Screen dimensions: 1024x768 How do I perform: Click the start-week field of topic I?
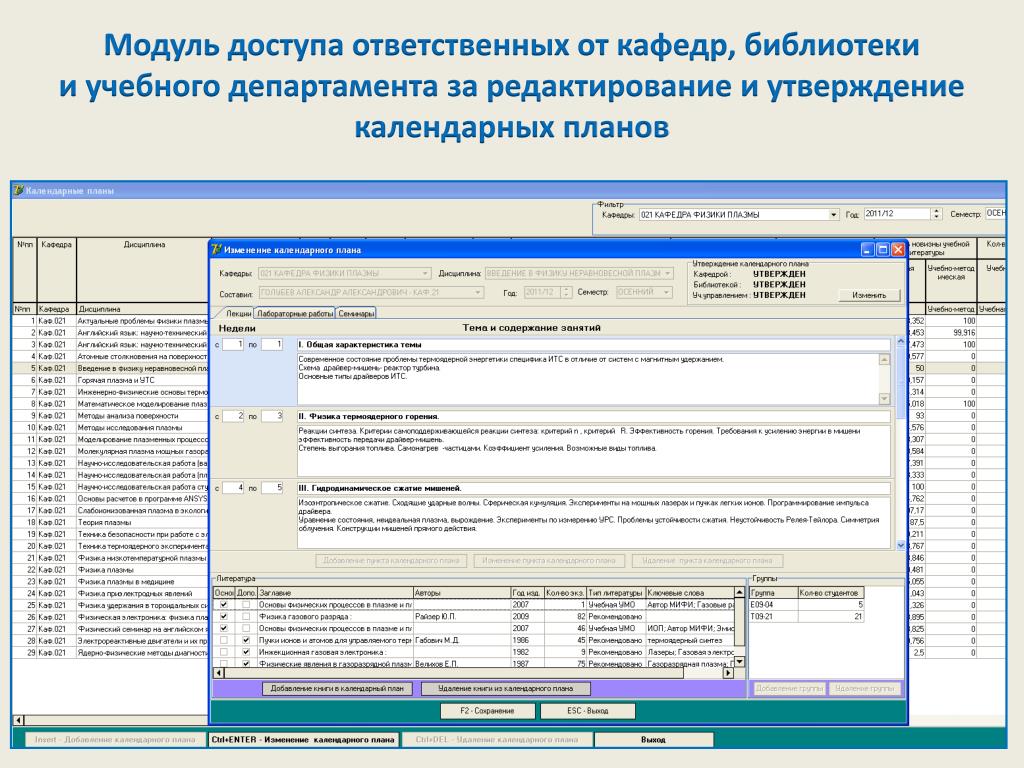[233, 344]
